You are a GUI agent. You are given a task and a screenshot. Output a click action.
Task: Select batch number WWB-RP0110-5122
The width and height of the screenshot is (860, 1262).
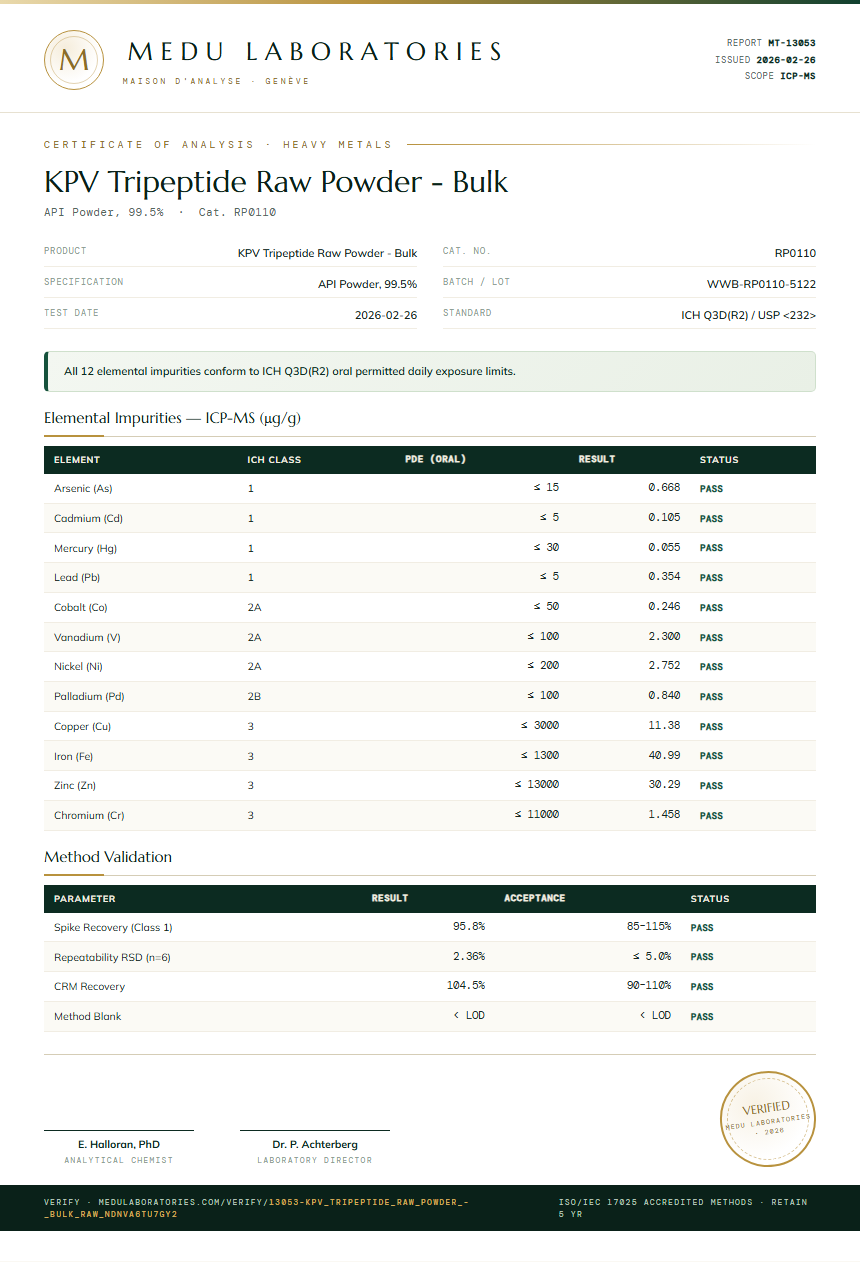(761, 284)
